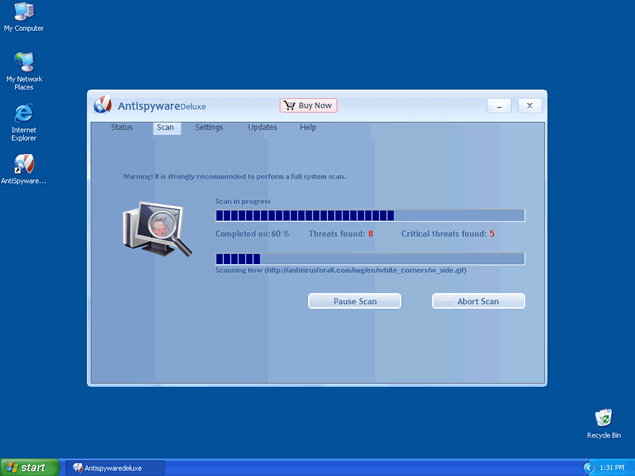635x476 pixels.
Task: Select the Scan tab
Action: click(165, 128)
